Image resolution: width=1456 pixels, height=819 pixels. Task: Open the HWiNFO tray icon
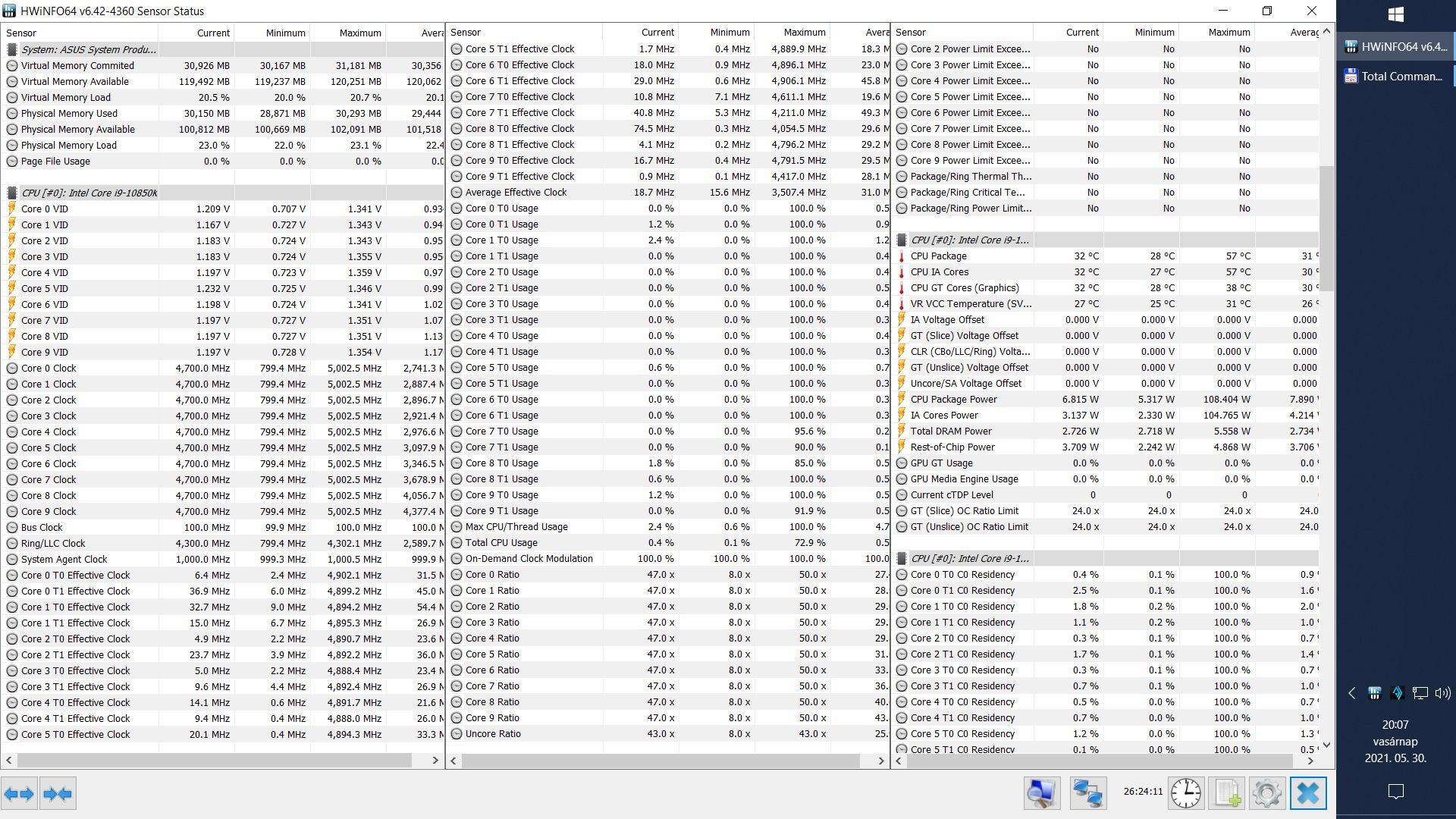tap(1374, 692)
